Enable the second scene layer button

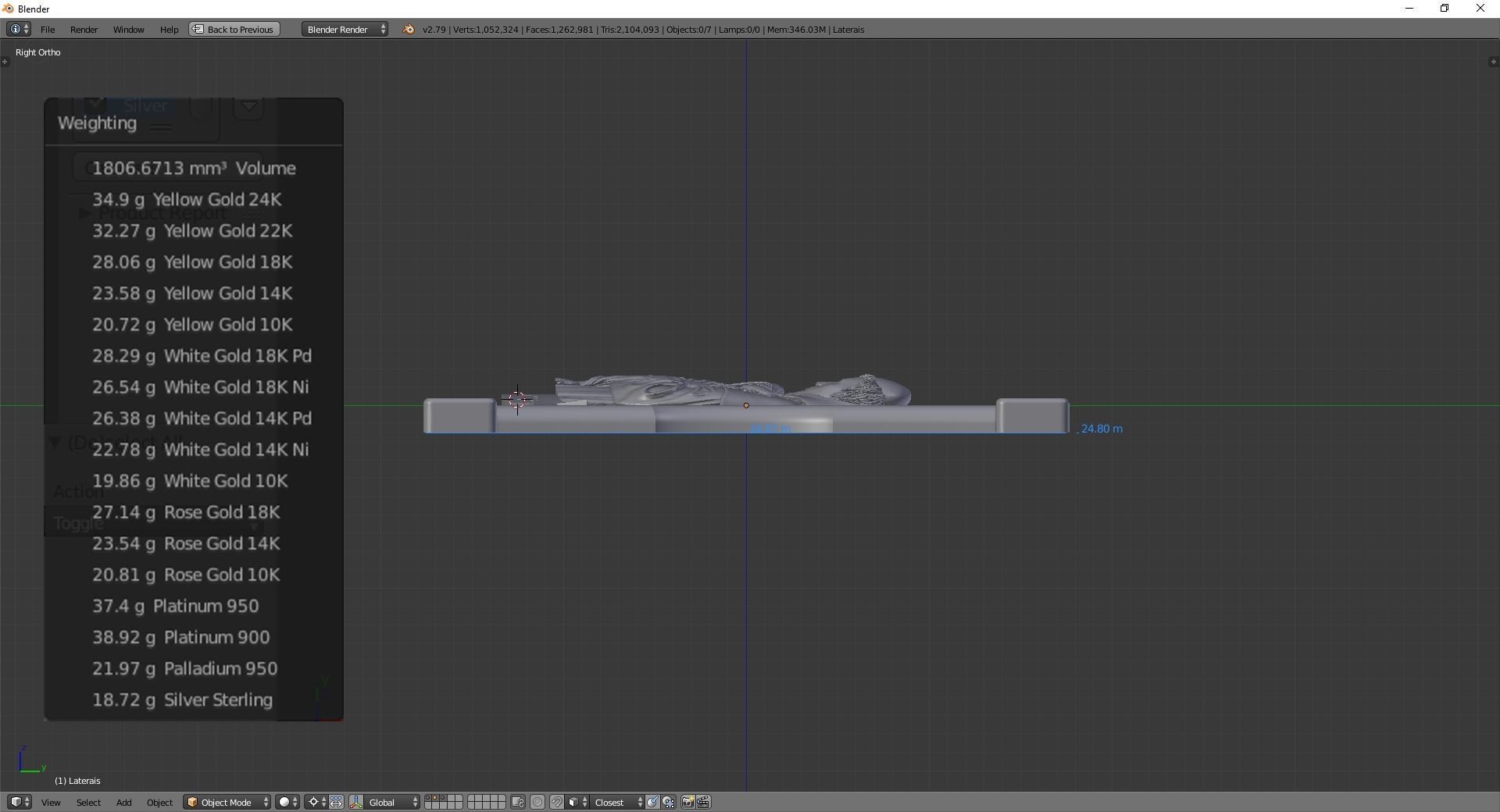[x=437, y=799]
